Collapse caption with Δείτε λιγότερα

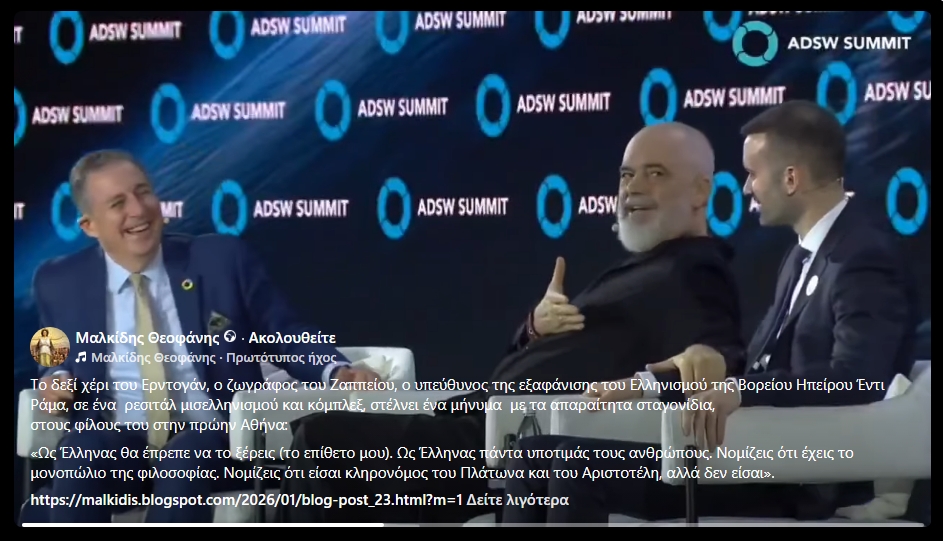point(517,500)
